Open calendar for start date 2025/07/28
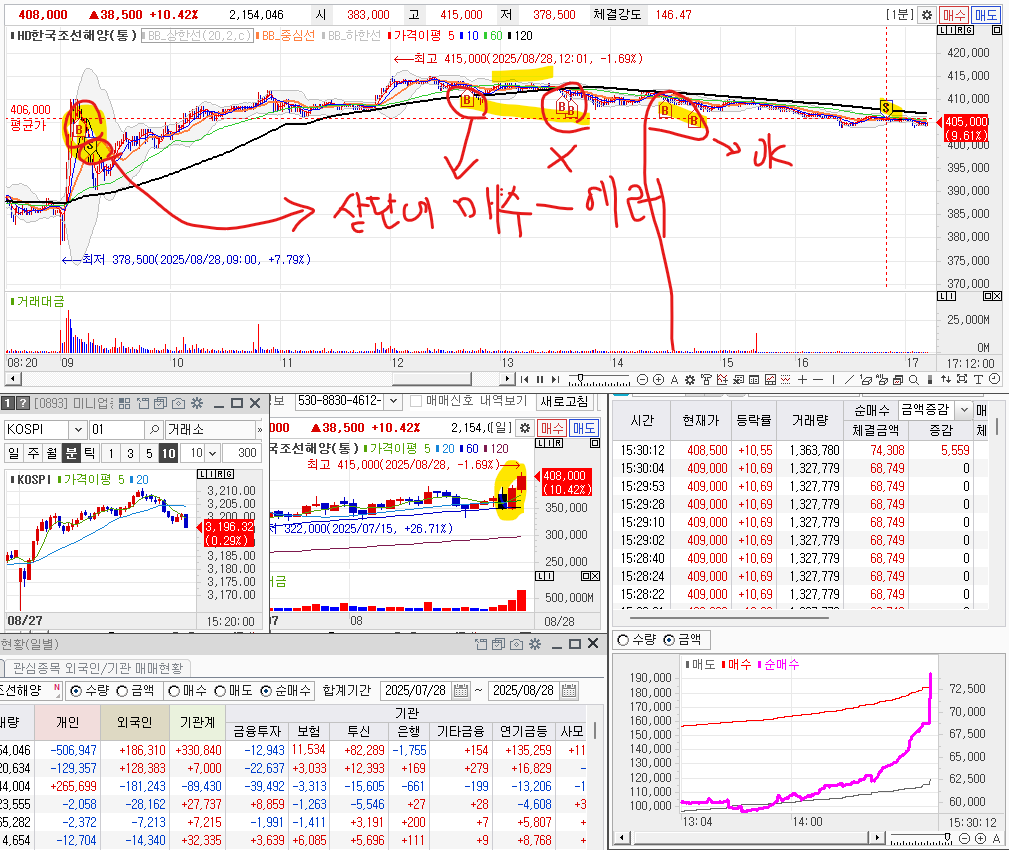 pyautogui.click(x=461, y=691)
